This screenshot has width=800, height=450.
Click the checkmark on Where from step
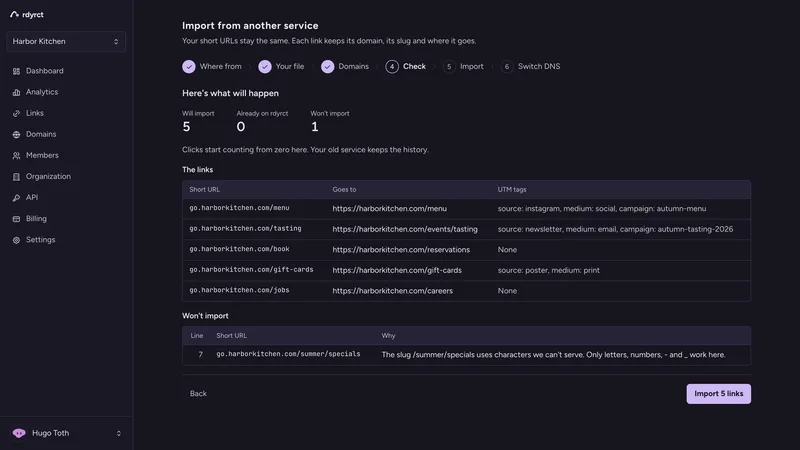click(189, 66)
